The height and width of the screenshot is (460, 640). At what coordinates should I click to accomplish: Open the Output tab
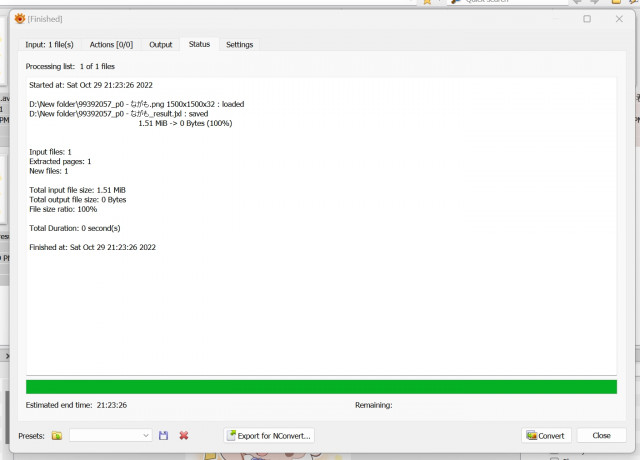(x=160, y=44)
